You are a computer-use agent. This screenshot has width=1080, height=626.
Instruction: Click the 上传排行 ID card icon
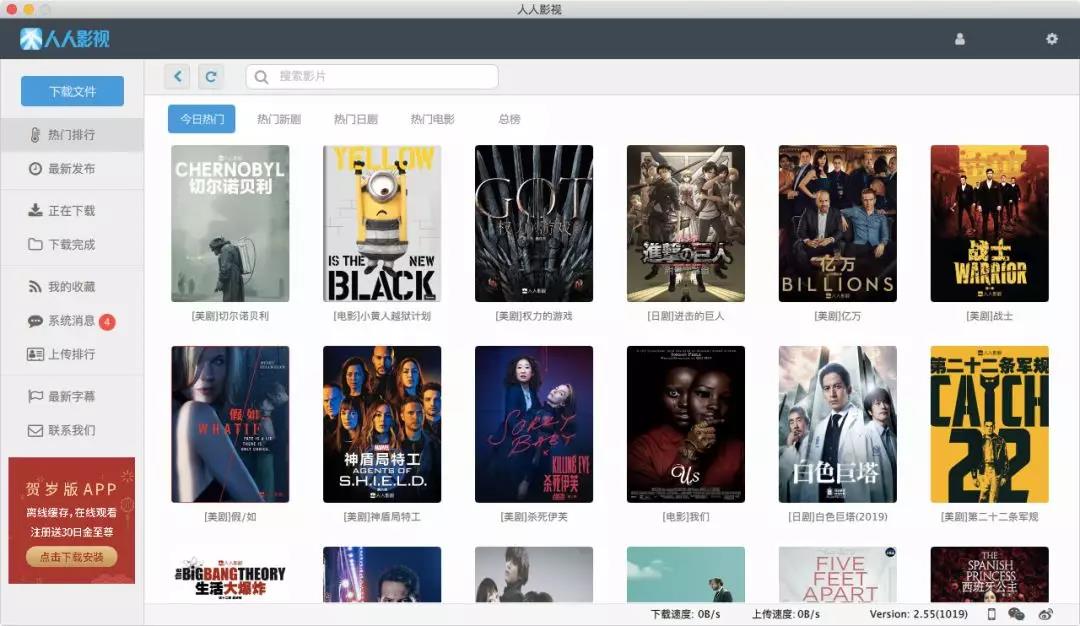35,354
